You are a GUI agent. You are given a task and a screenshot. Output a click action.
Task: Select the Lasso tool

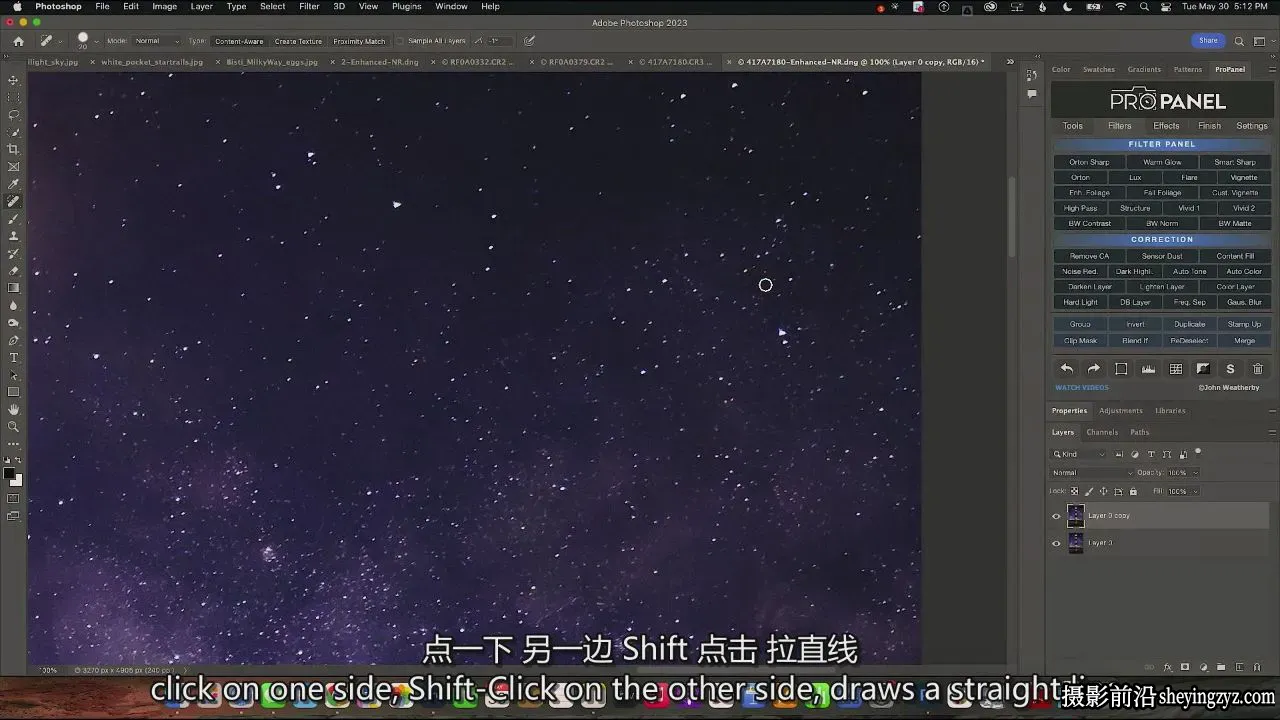[13, 115]
